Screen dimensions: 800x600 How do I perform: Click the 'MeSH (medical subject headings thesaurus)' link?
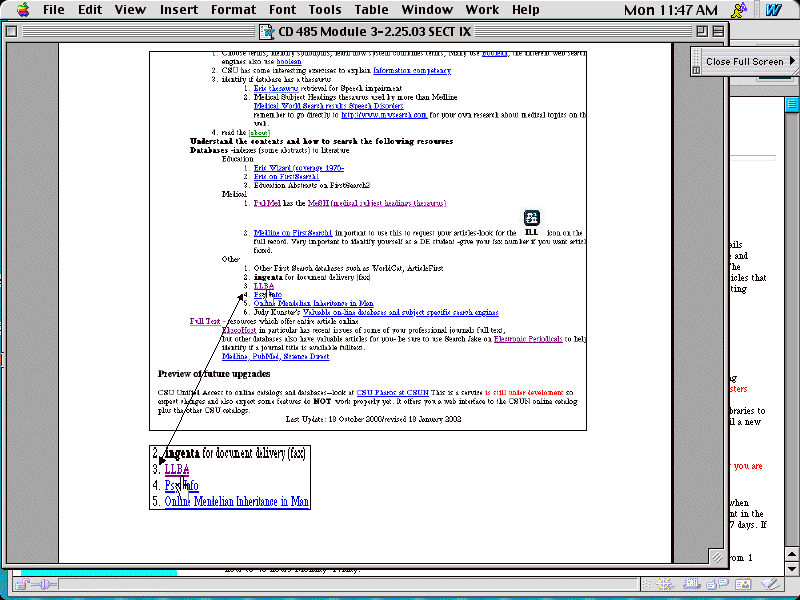tap(377, 203)
